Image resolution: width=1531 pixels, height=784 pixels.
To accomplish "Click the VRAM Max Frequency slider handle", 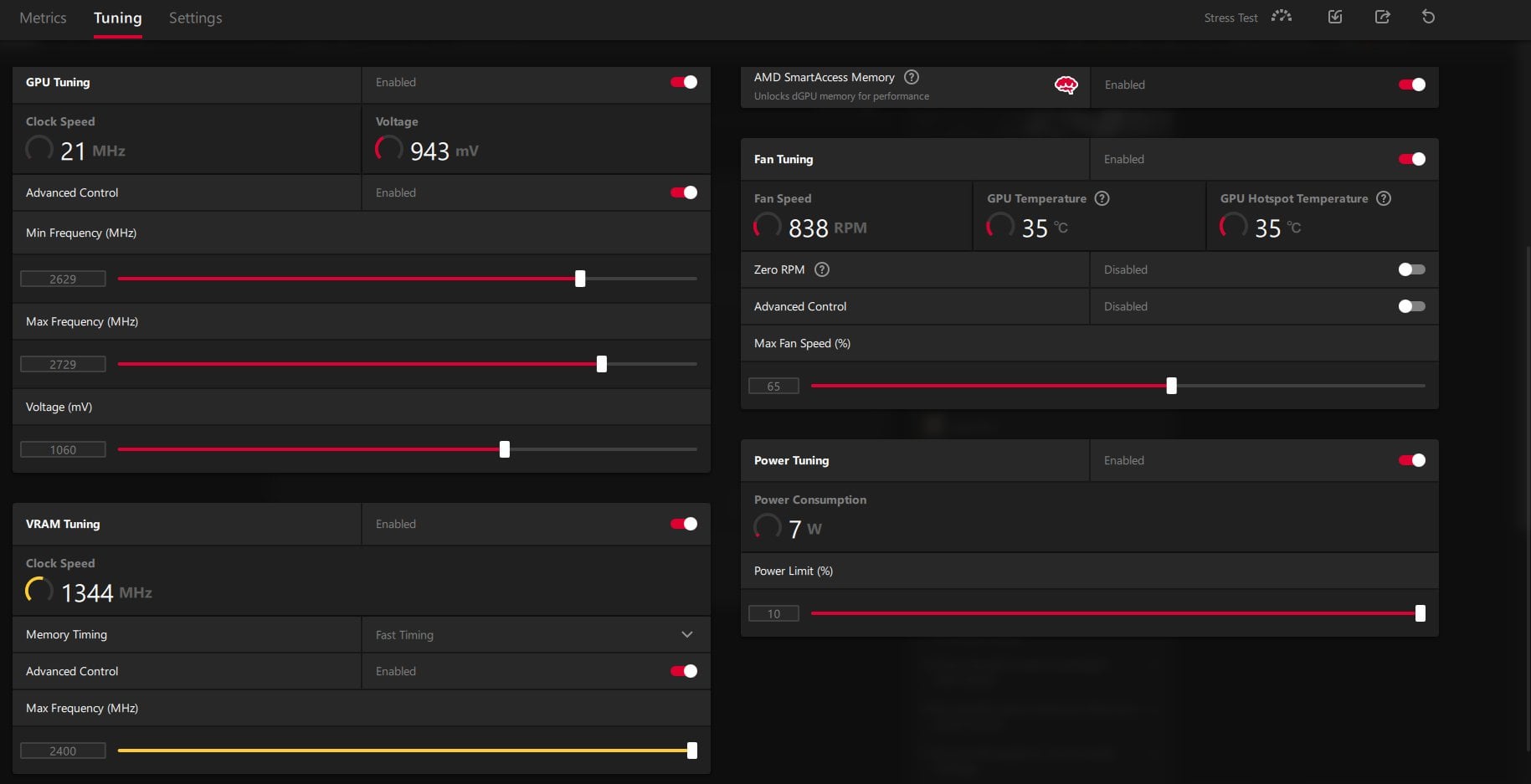I will [692, 751].
